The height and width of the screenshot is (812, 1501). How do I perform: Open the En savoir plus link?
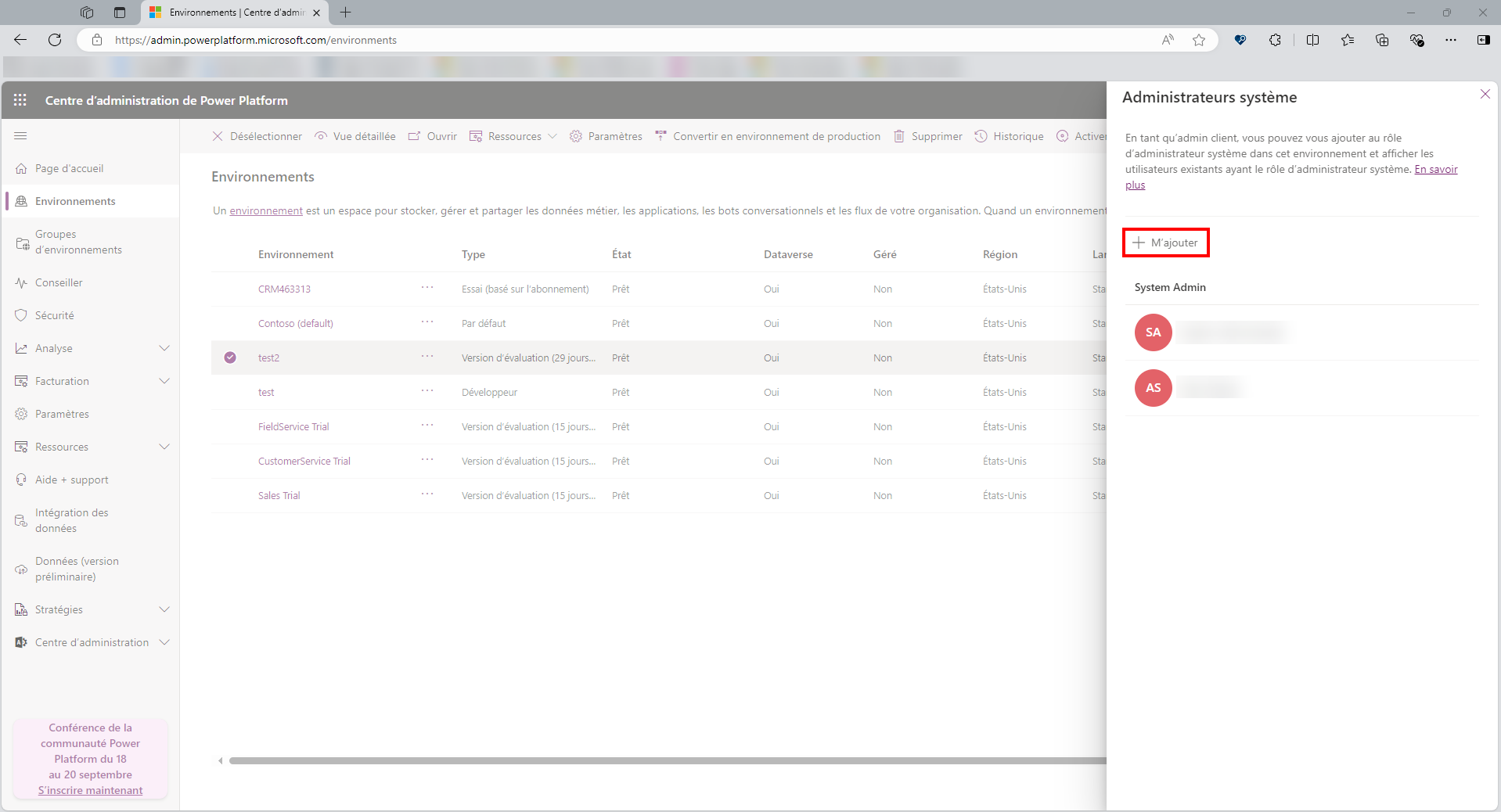(x=1436, y=170)
